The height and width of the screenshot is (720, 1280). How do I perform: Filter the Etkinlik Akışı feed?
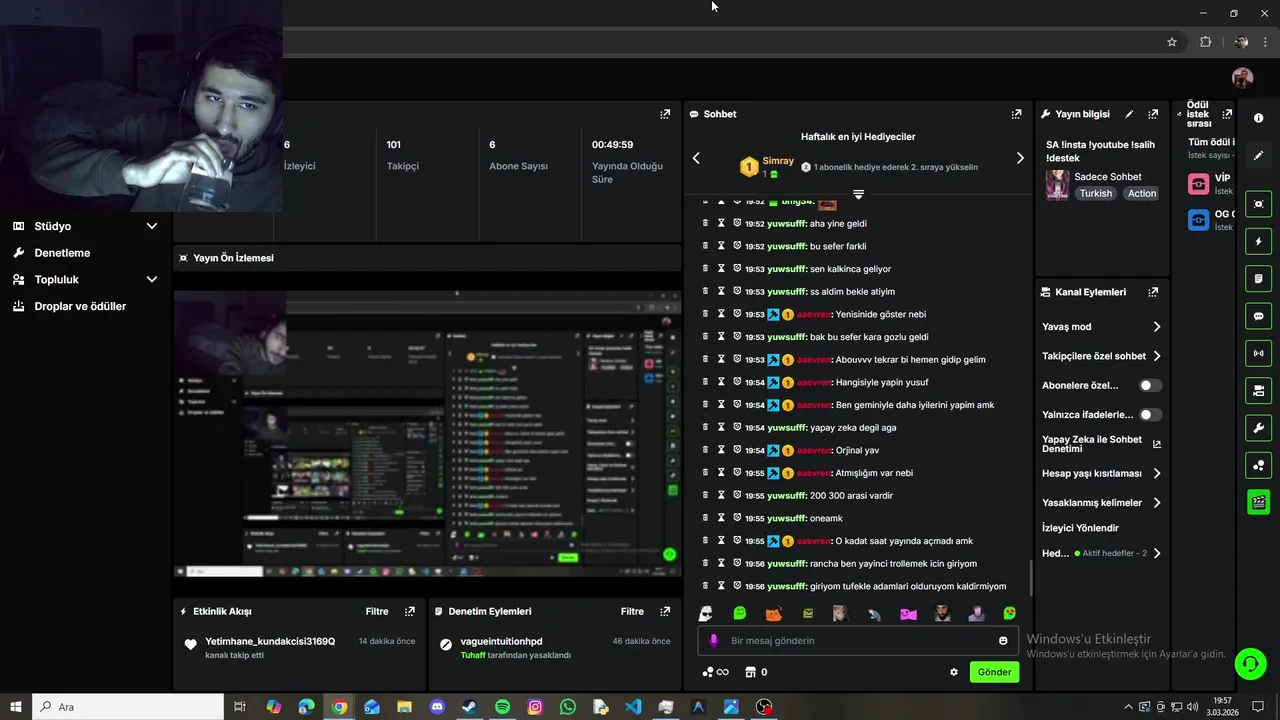point(377,611)
